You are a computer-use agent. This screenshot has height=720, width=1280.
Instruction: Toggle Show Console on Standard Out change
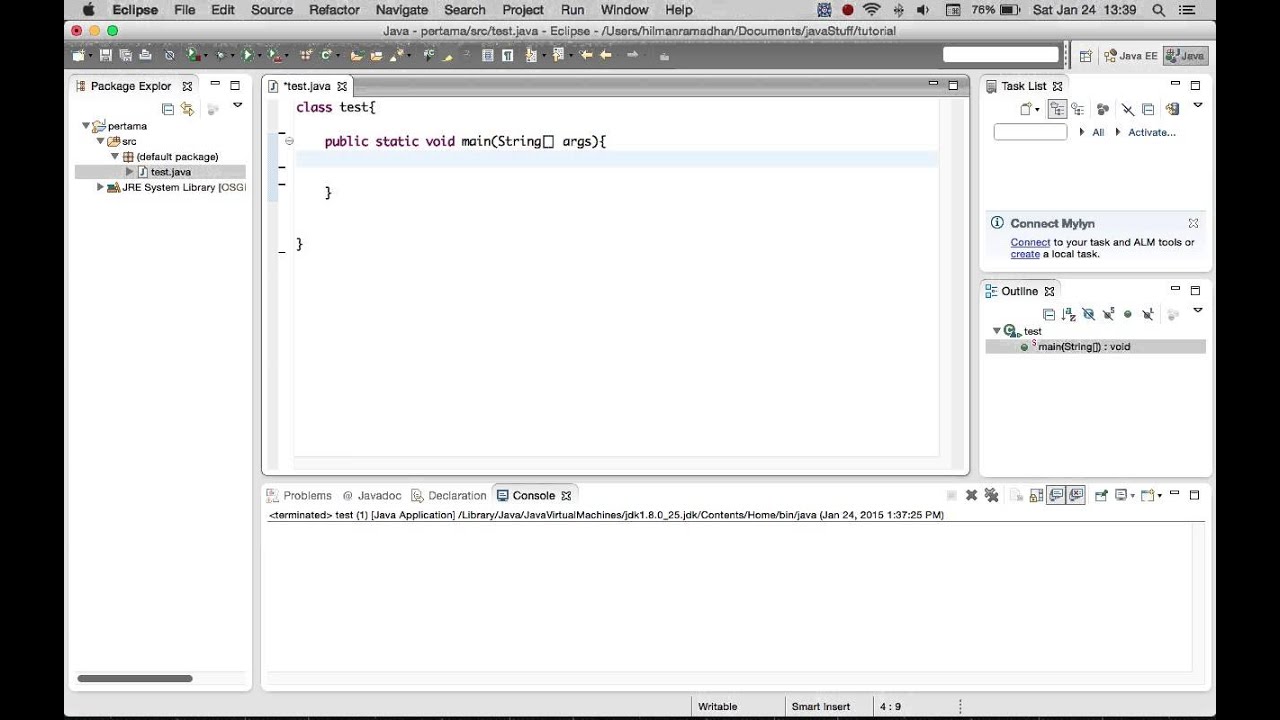(x=1056, y=495)
